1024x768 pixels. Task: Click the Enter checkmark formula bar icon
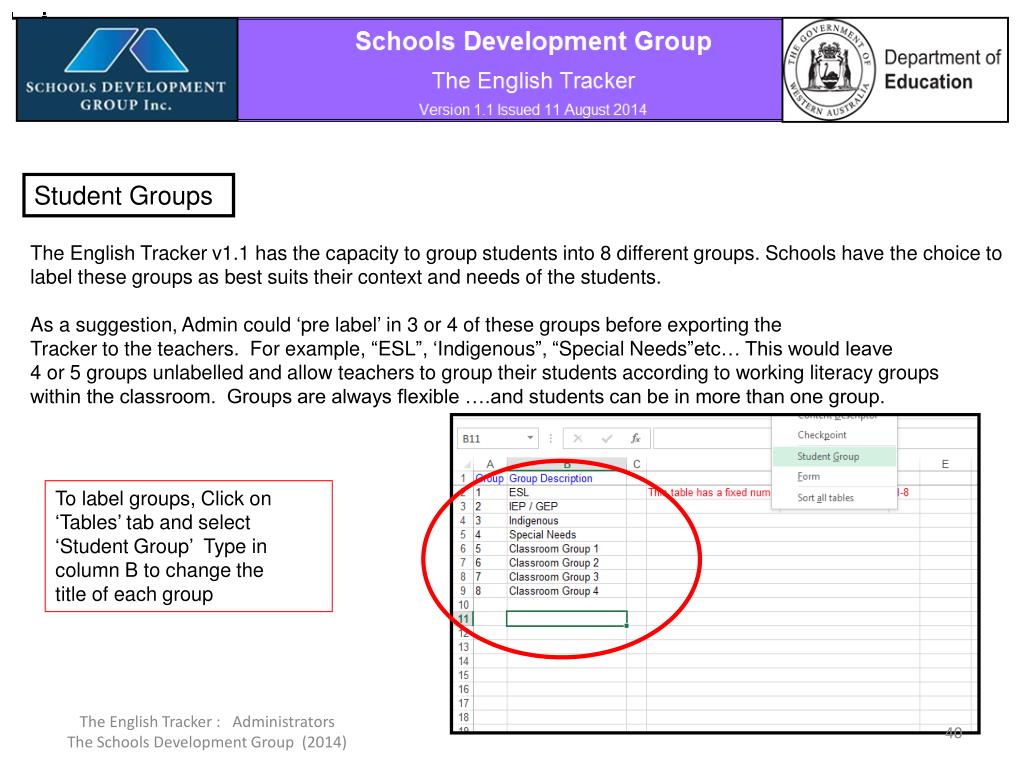[607, 438]
